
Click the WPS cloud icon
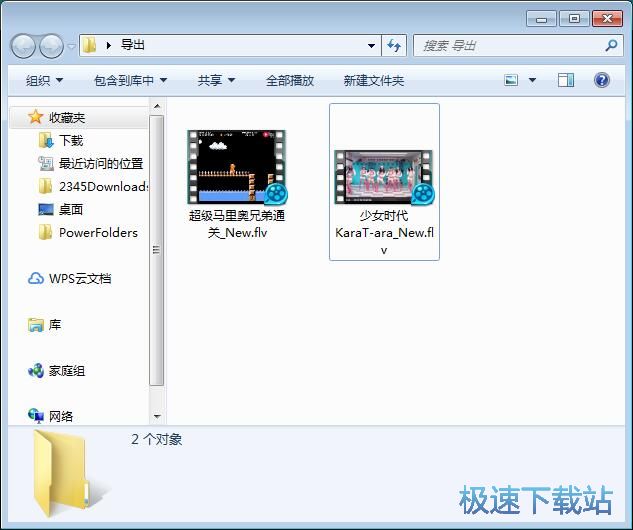tap(36, 279)
